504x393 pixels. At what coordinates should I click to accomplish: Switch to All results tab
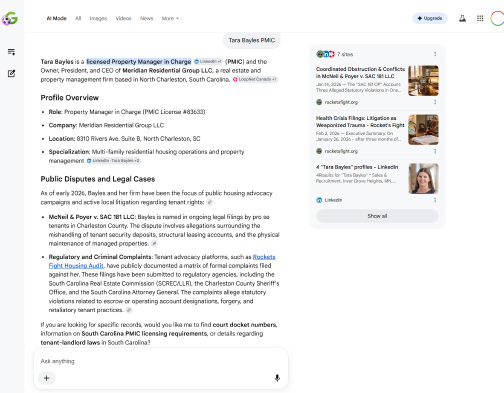pos(78,18)
